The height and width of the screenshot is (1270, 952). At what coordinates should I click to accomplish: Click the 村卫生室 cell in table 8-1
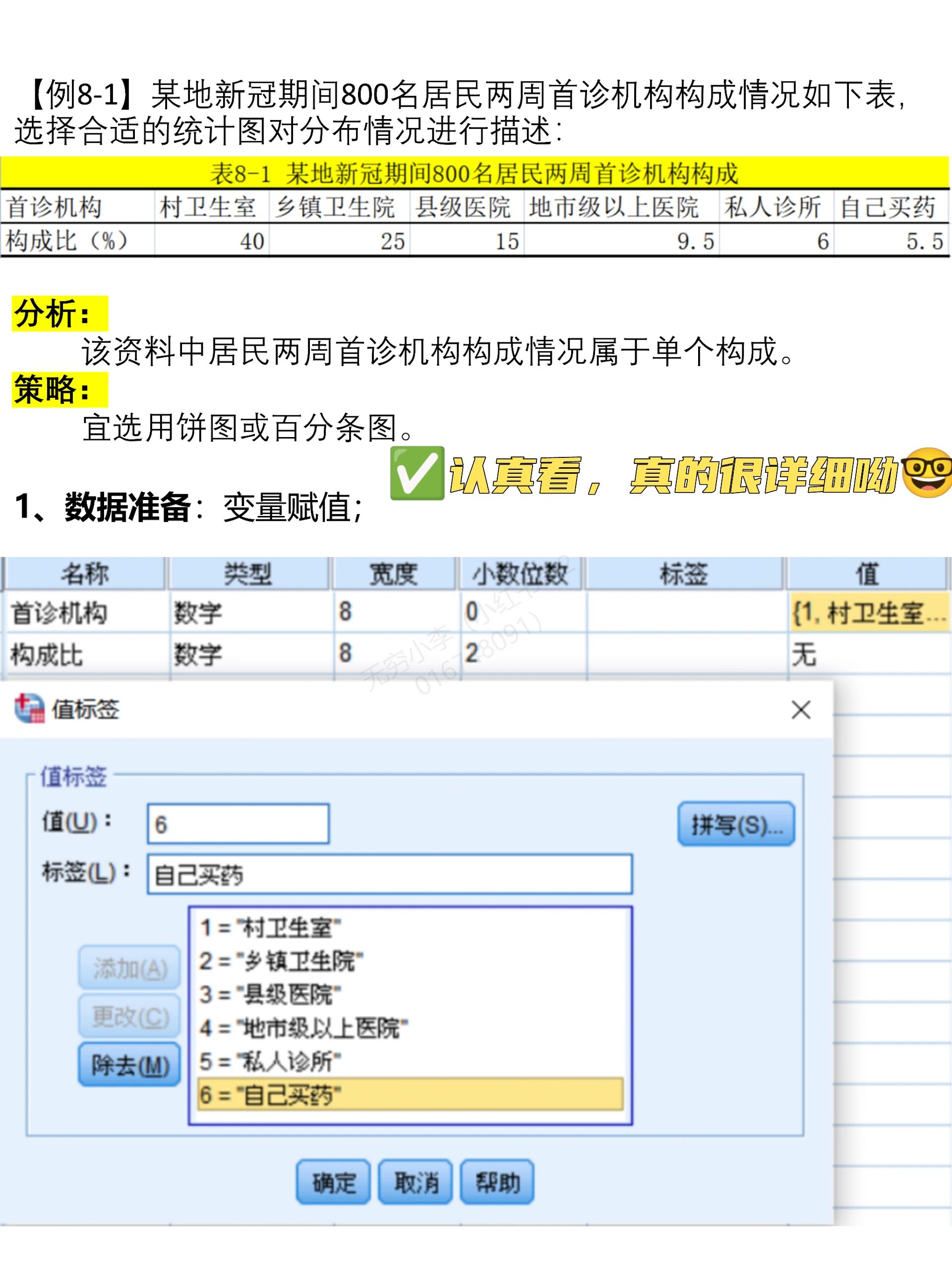pyautogui.click(x=212, y=207)
